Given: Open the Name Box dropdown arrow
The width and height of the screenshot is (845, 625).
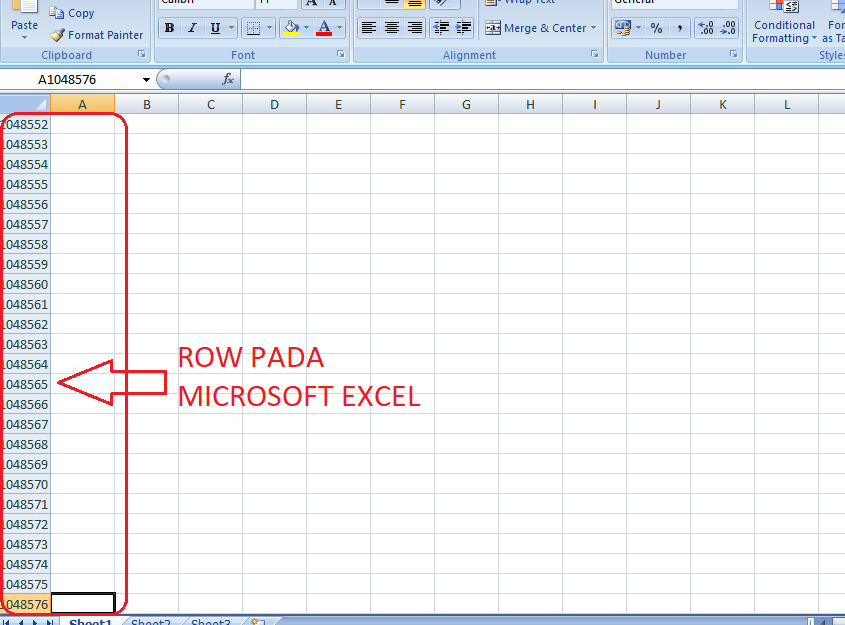Looking at the screenshot, I should (146, 80).
